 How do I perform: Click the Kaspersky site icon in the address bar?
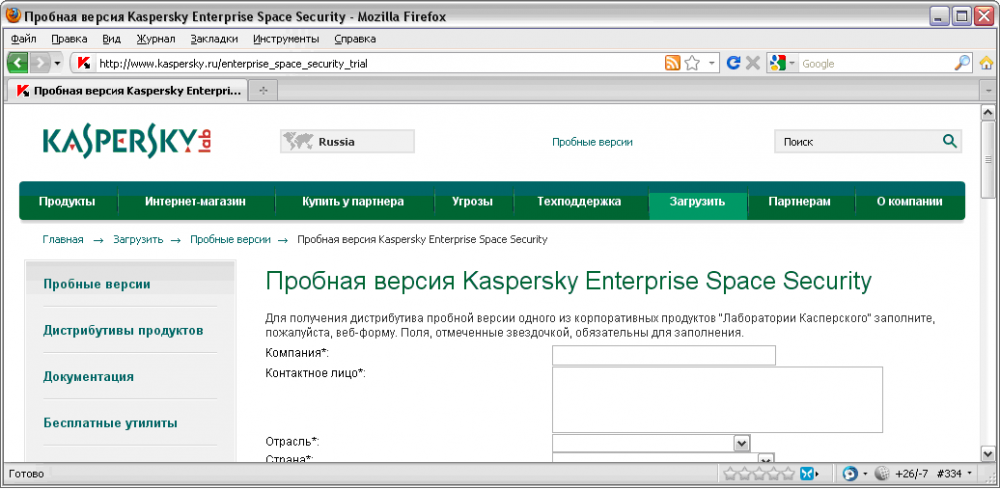point(83,63)
